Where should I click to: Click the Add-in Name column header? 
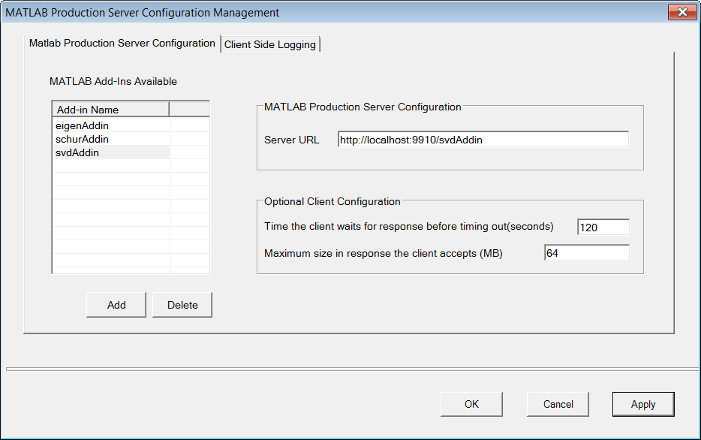coord(111,110)
